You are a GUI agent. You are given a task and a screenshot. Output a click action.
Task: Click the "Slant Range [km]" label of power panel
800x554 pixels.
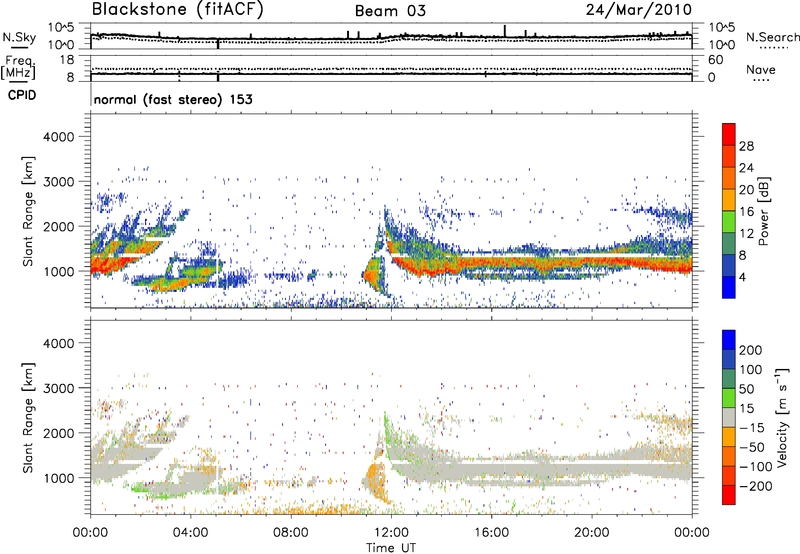28,211
